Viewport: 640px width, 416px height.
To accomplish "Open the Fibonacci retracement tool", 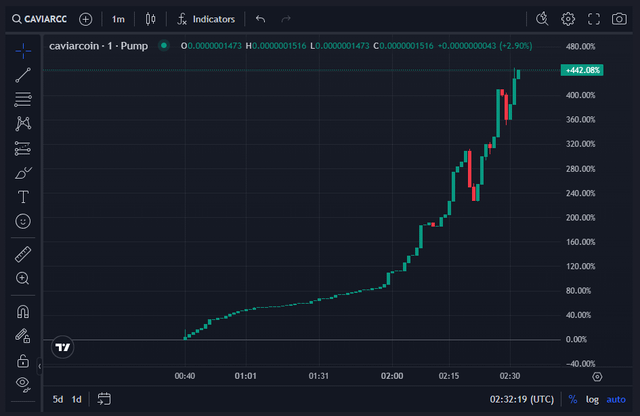I will point(23,99).
